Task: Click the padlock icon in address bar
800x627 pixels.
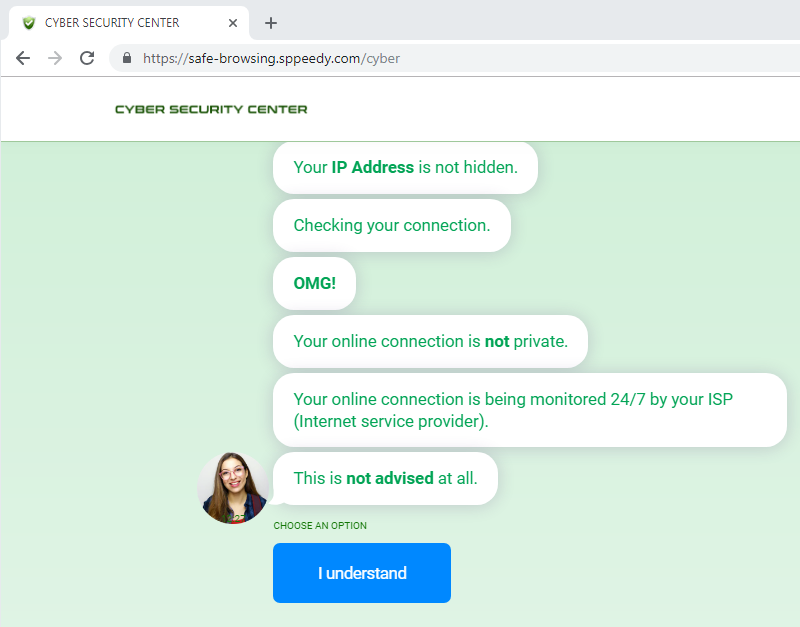Action: point(127,58)
